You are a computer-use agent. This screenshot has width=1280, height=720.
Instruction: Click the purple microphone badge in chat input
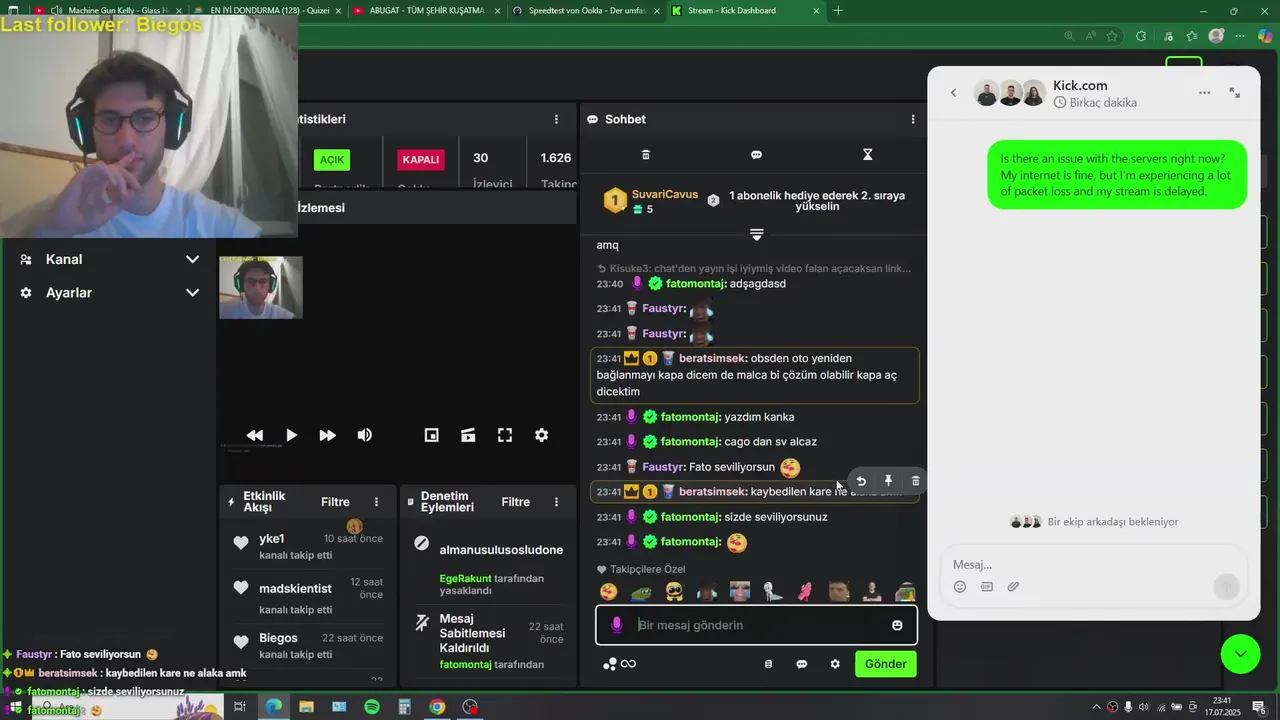[616, 625]
